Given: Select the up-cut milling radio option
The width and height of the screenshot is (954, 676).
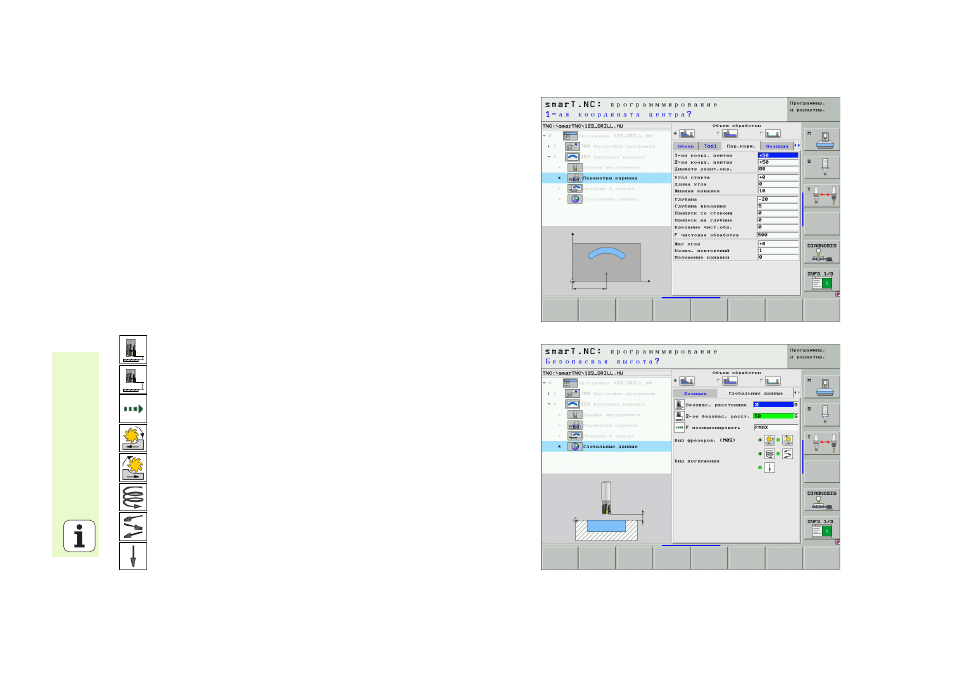Looking at the screenshot, I should pyautogui.click(x=778, y=440).
